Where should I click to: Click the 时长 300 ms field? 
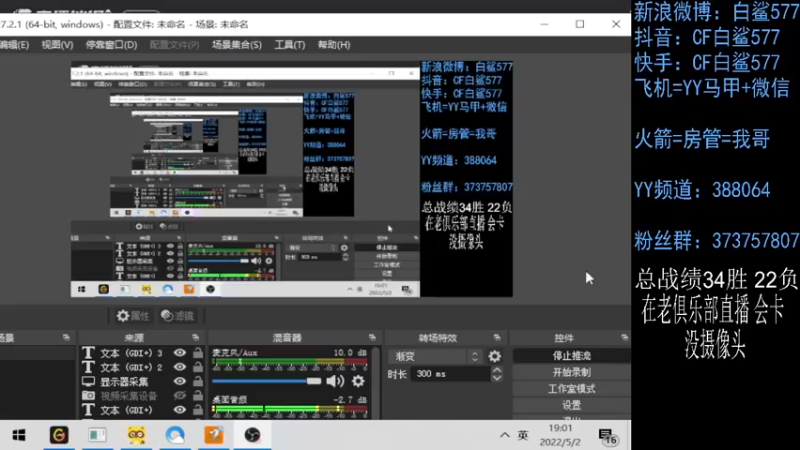[x=451, y=374]
